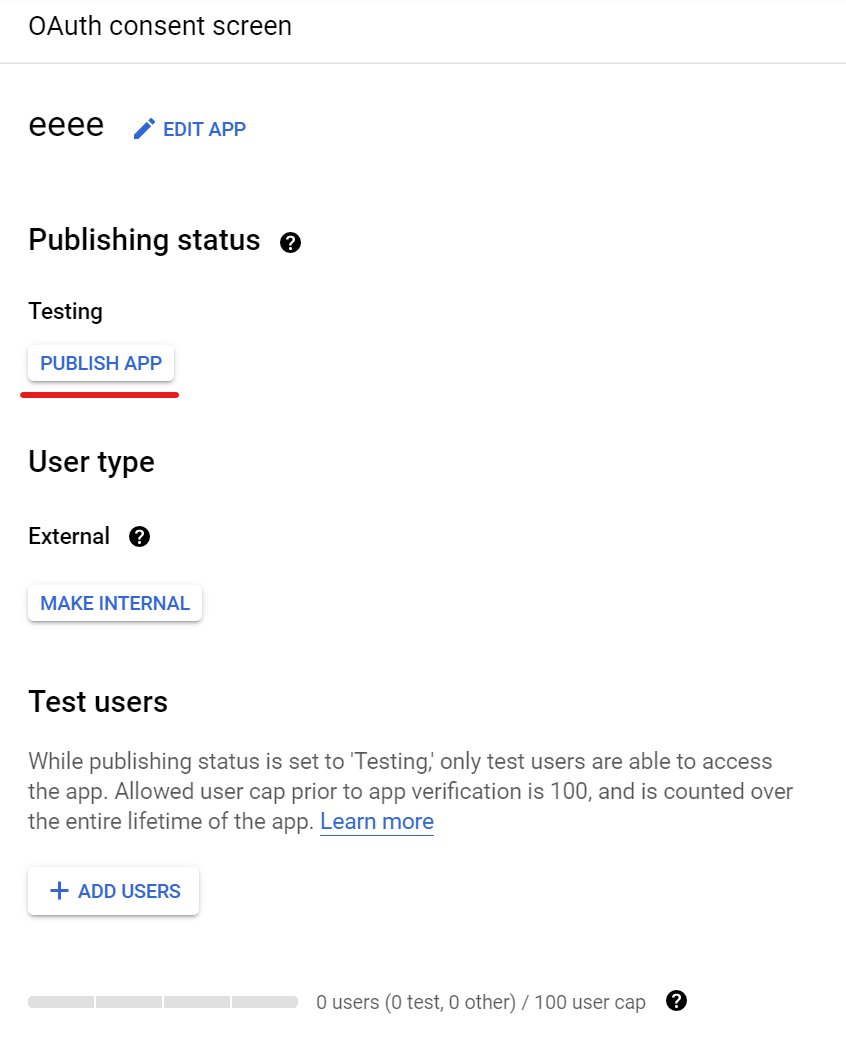Click the Test users section heading

tap(97, 701)
